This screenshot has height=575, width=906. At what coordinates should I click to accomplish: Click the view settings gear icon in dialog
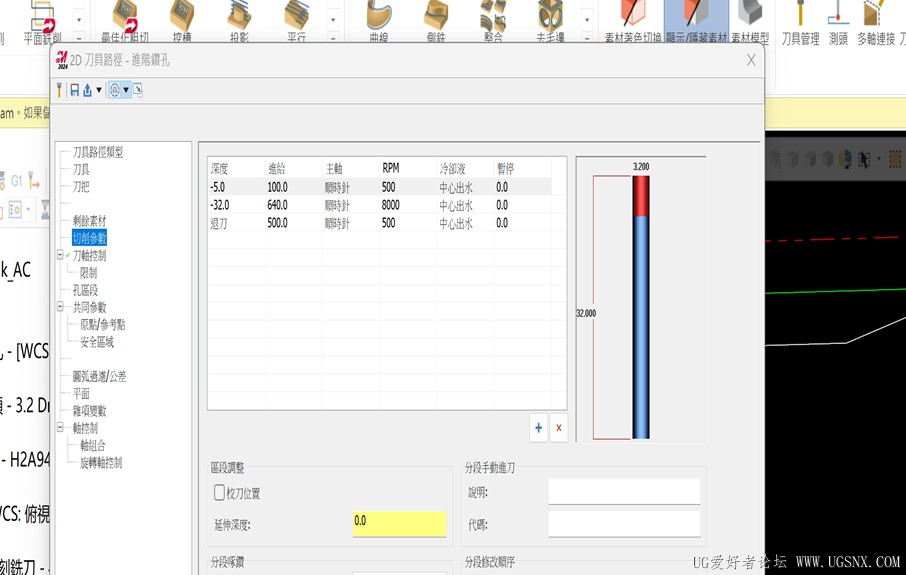[x=114, y=90]
